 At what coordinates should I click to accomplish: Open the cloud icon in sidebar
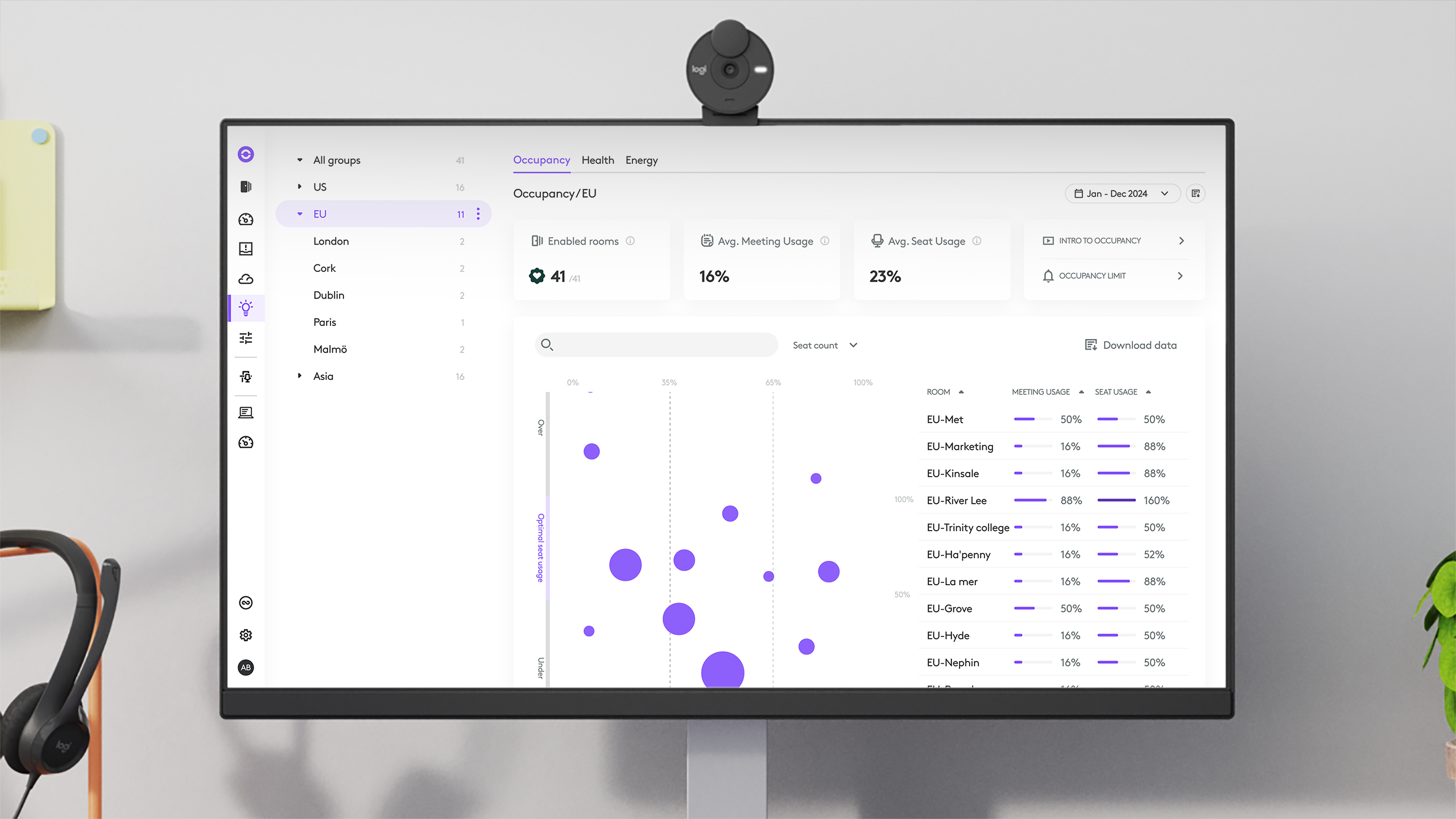point(246,279)
